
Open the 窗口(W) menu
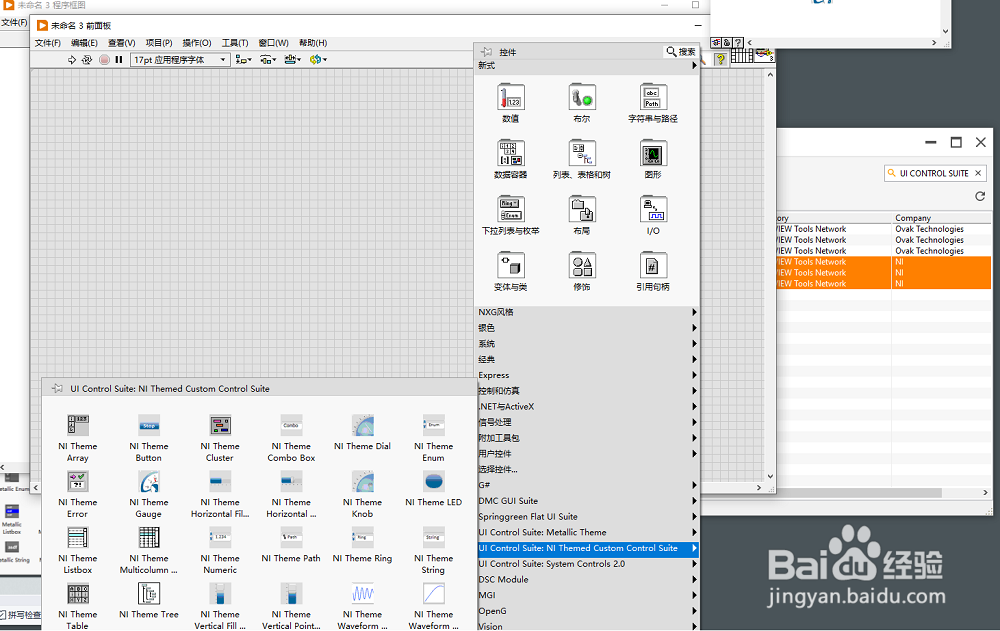click(273, 43)
